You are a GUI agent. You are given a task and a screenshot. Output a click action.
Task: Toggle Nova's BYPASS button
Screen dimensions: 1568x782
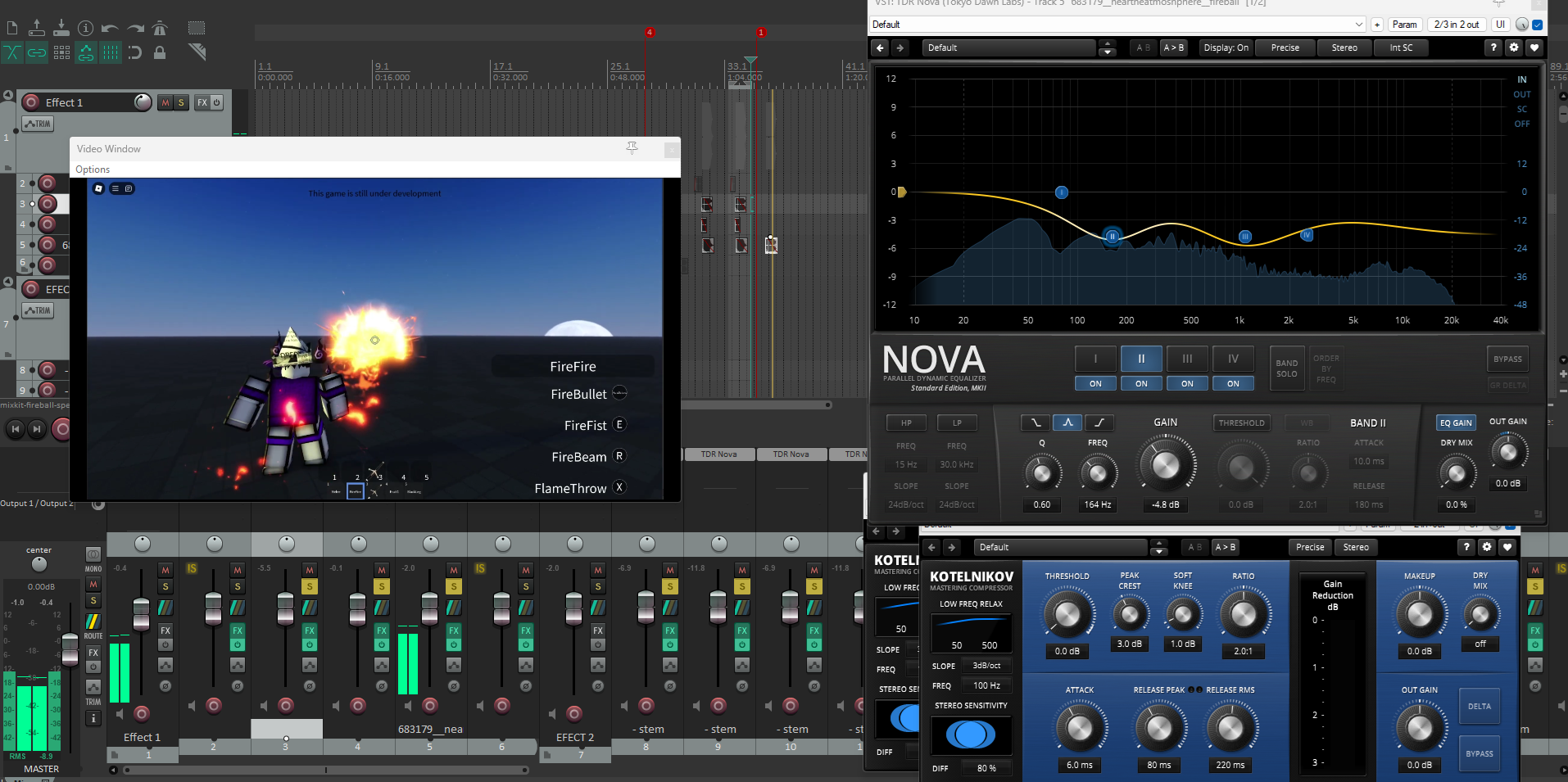pyautogui.click(x=1507, y=359)
